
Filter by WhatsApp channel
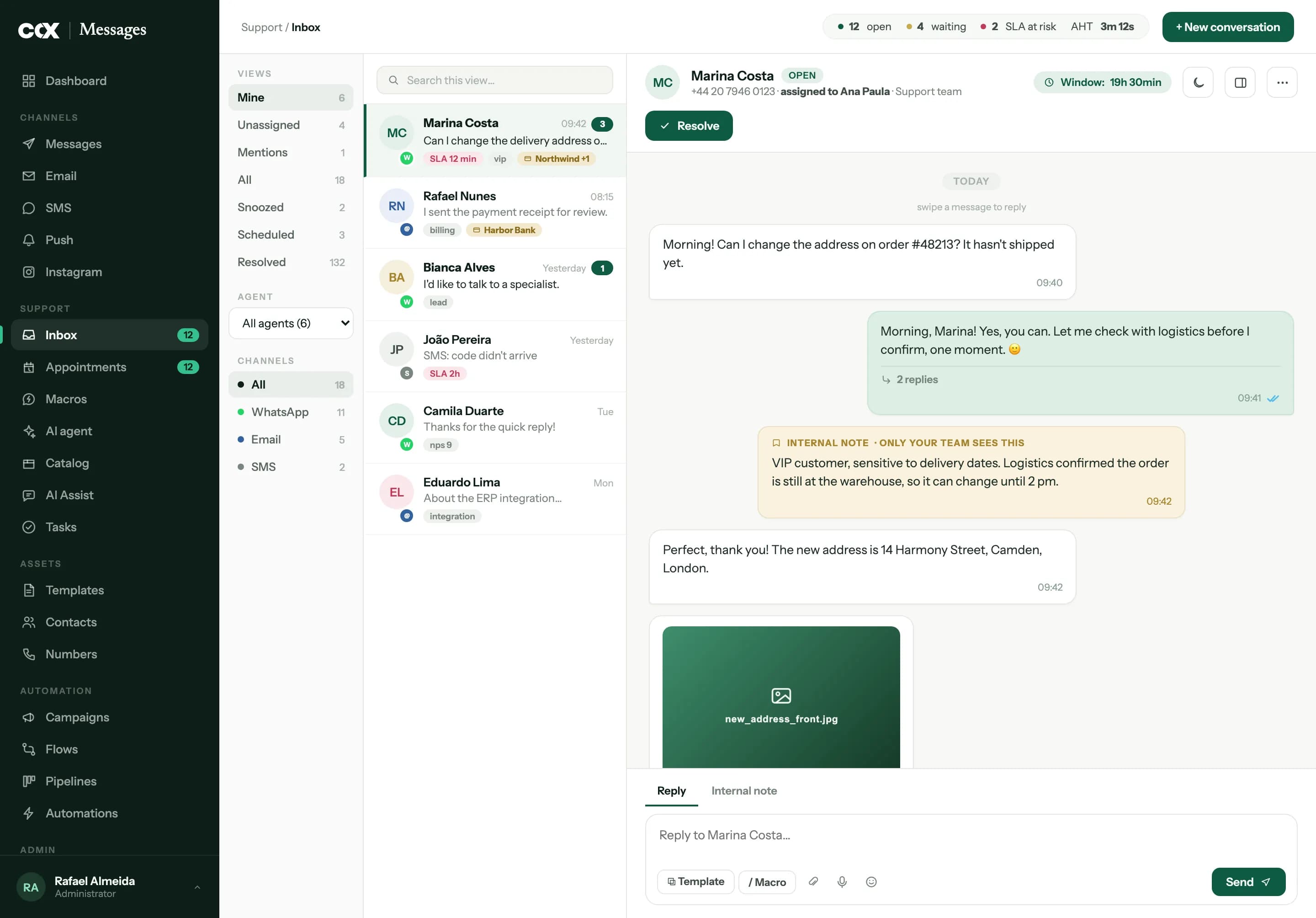(291, 412)
